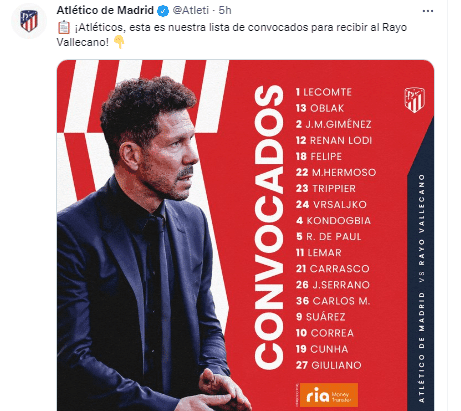Image resolution: width=461 pixels, height=411 pixels.
Task: Click the vertical CONVOCADOS heading in the image
Action: pos(268,227)
